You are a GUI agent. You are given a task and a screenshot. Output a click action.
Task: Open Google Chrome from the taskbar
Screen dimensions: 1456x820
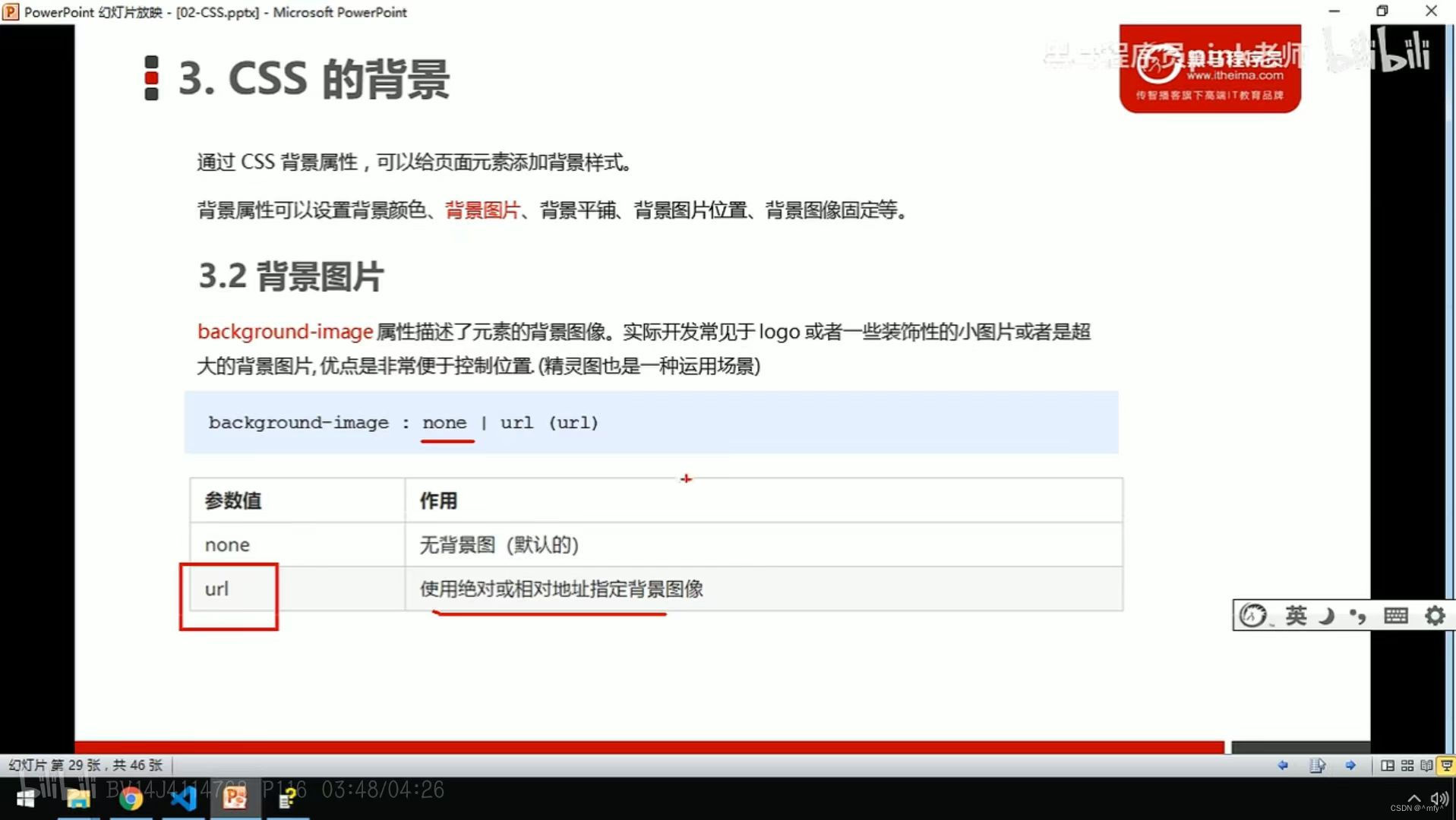click(x=131, y=799)
